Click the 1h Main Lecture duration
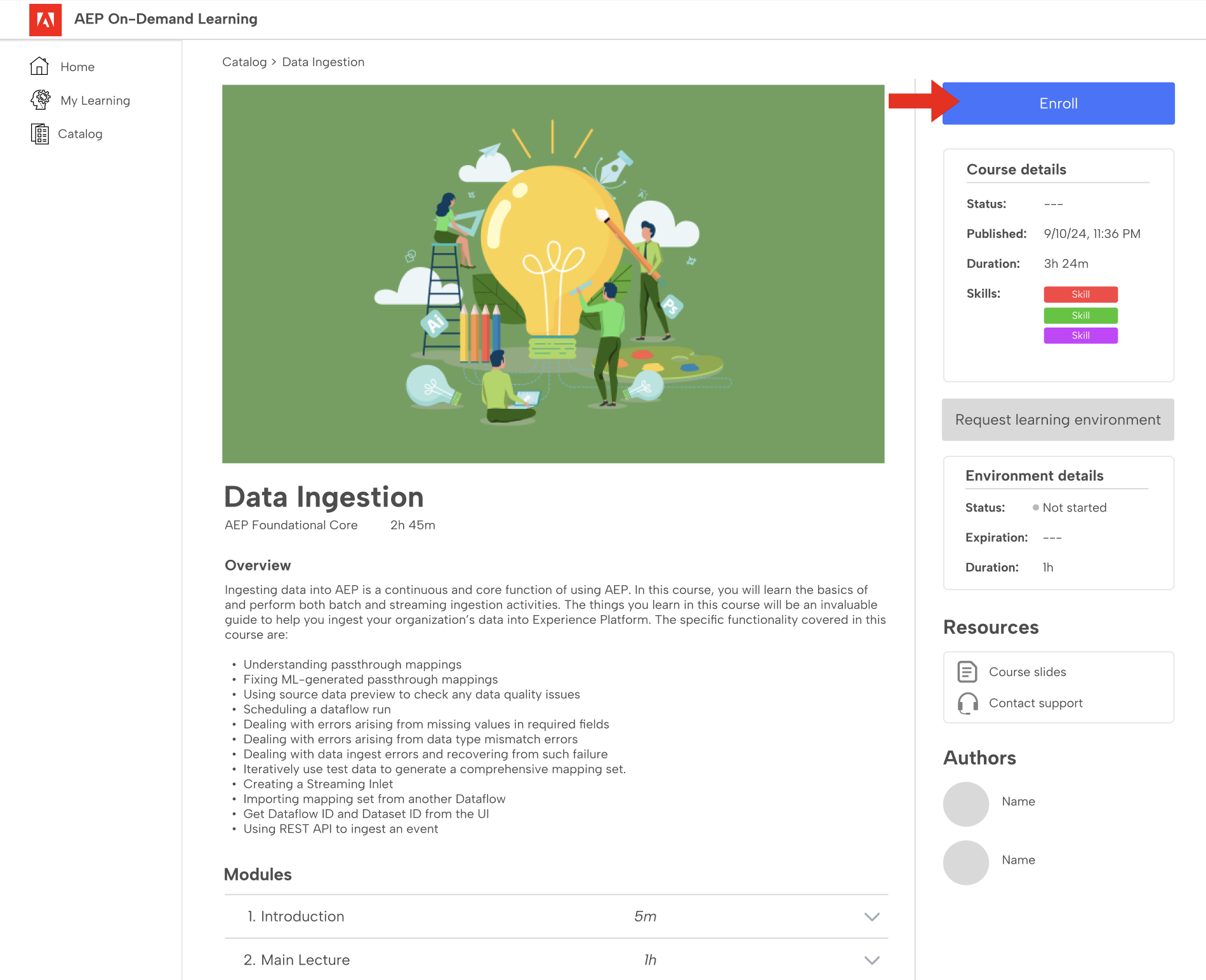Screen dimensions: 1206x980 click(x=650, y=960)
